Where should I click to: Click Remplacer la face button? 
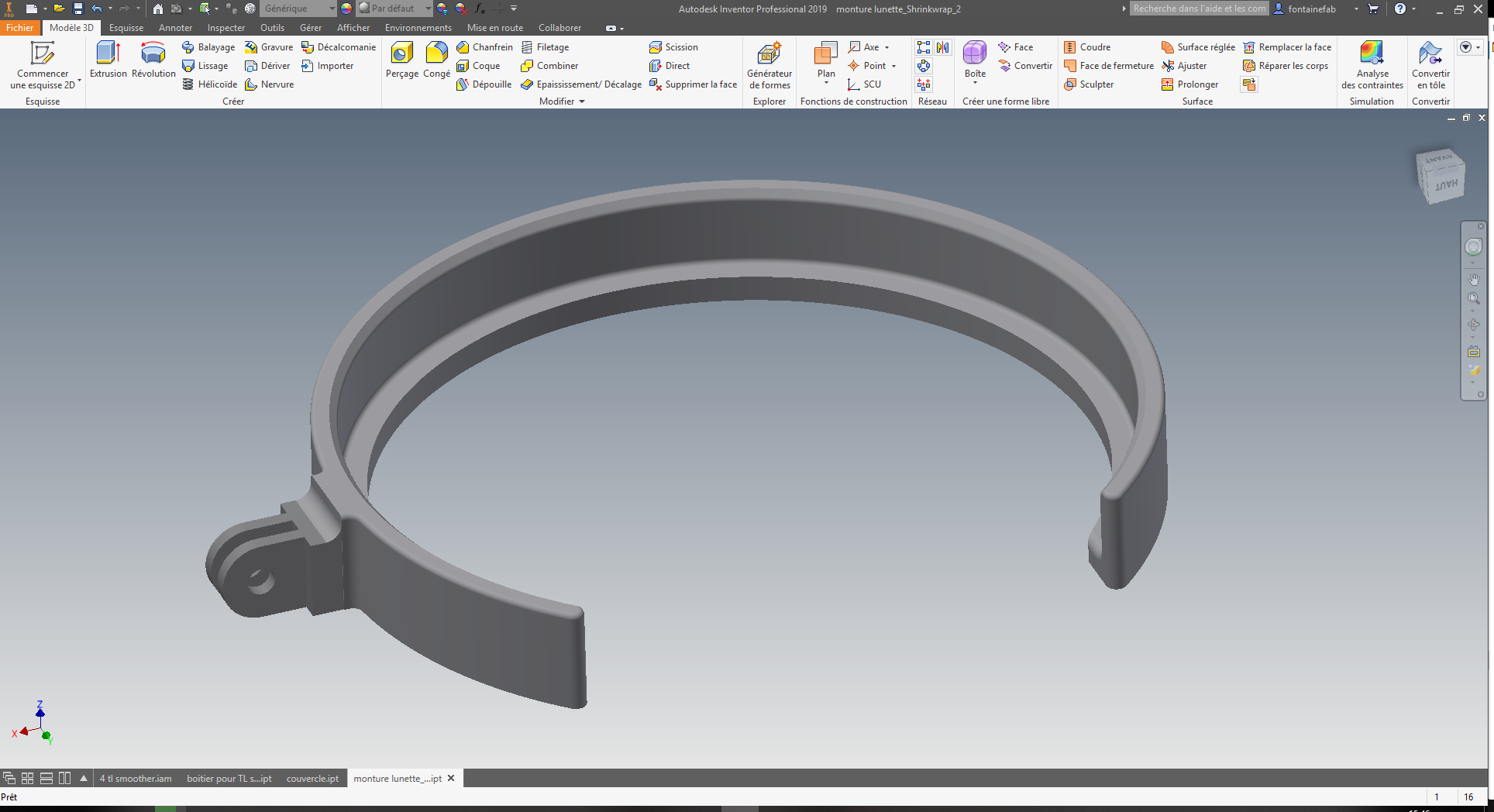tap(1287, 47)
